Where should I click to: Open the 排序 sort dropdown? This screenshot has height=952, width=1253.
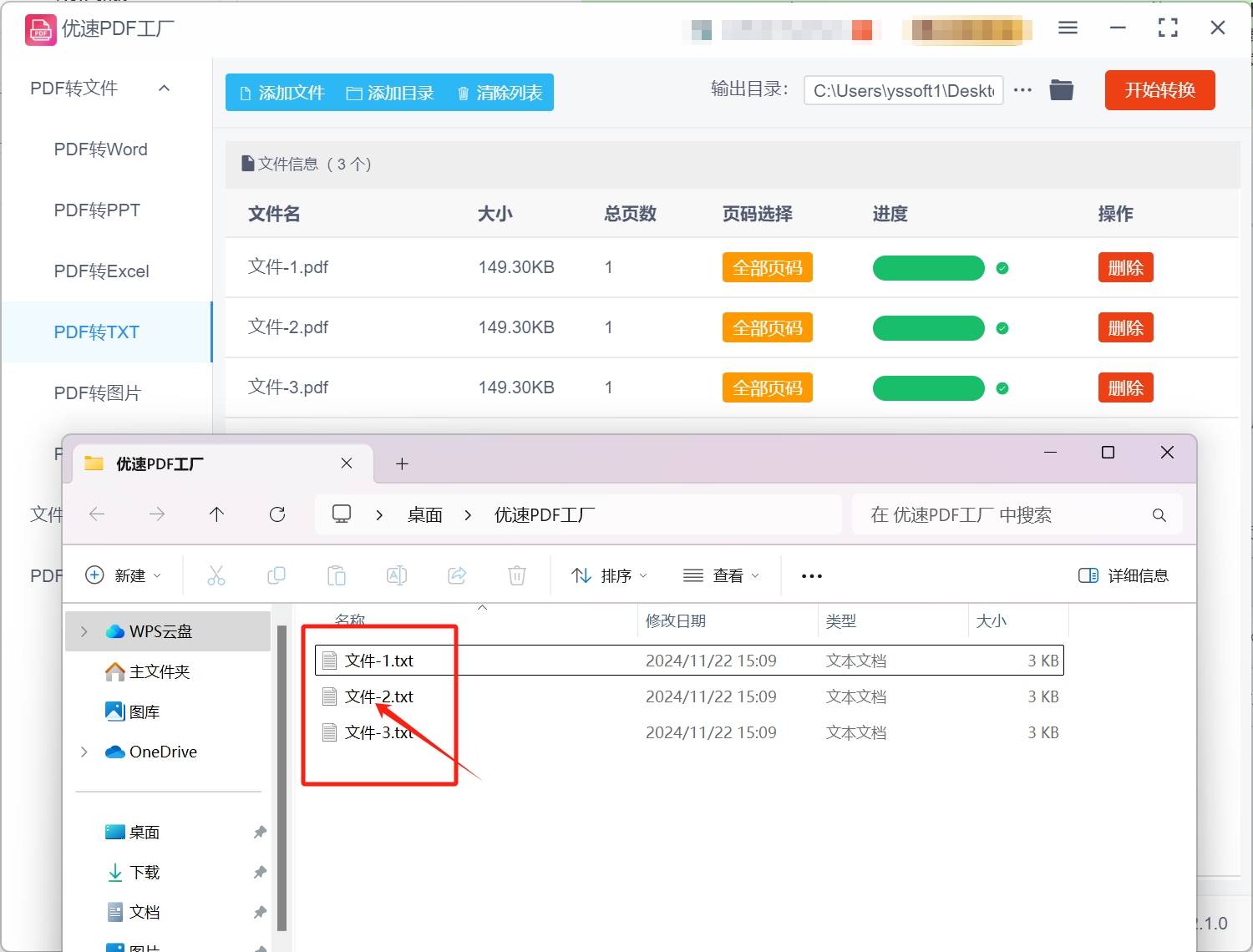coord(609,575)
